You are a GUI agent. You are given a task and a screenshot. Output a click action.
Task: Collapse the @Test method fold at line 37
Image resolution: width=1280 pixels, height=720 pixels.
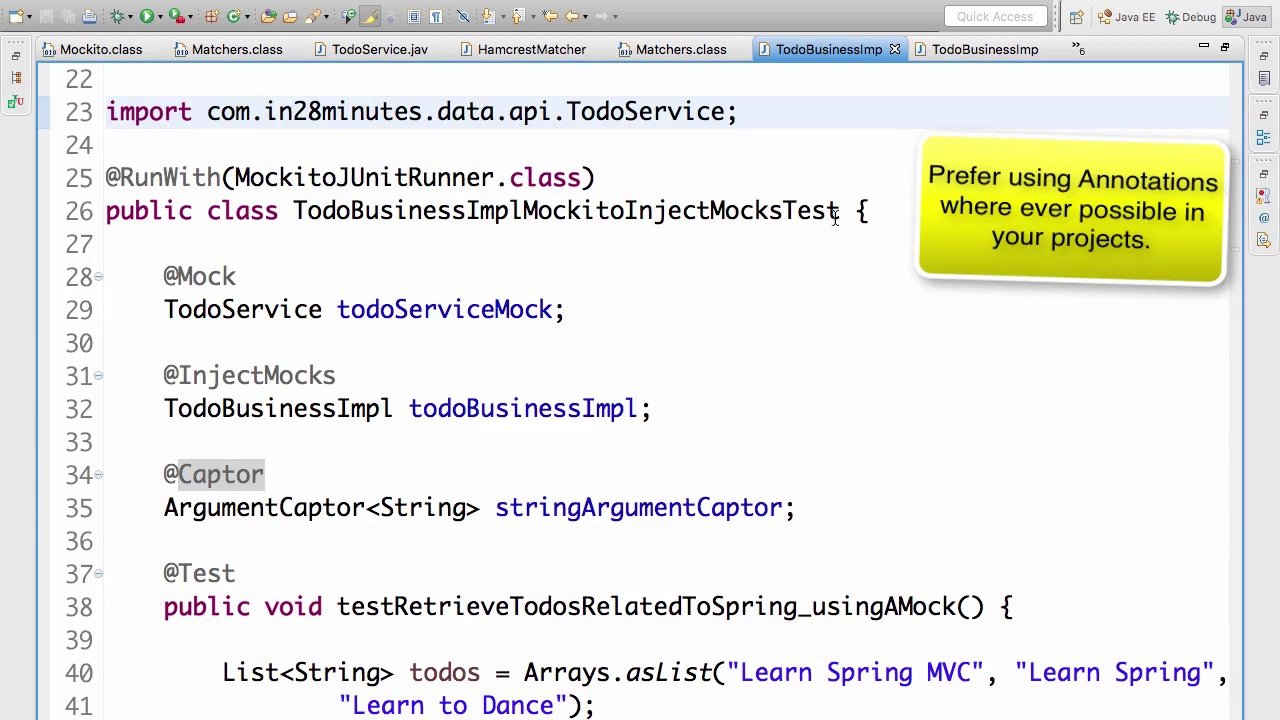98,574
